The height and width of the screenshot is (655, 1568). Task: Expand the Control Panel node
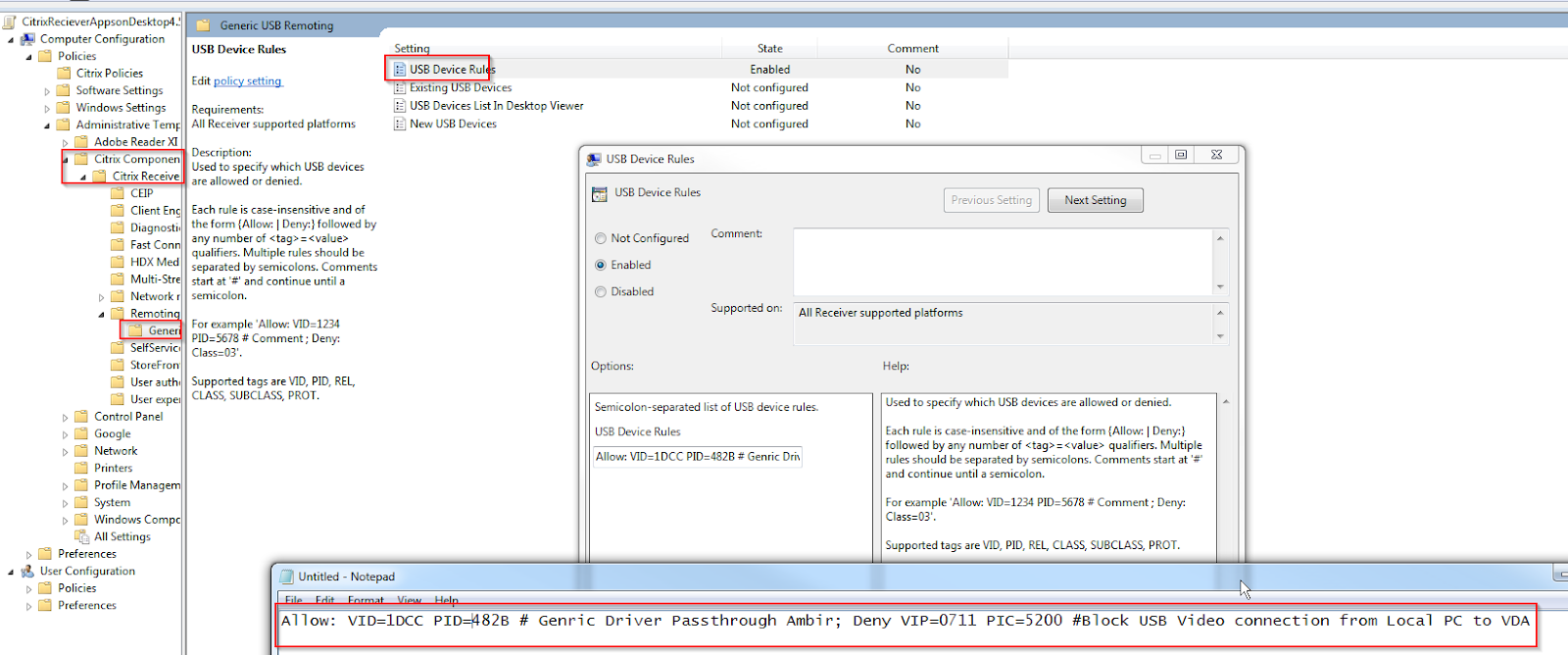click(x=66, y=417)
